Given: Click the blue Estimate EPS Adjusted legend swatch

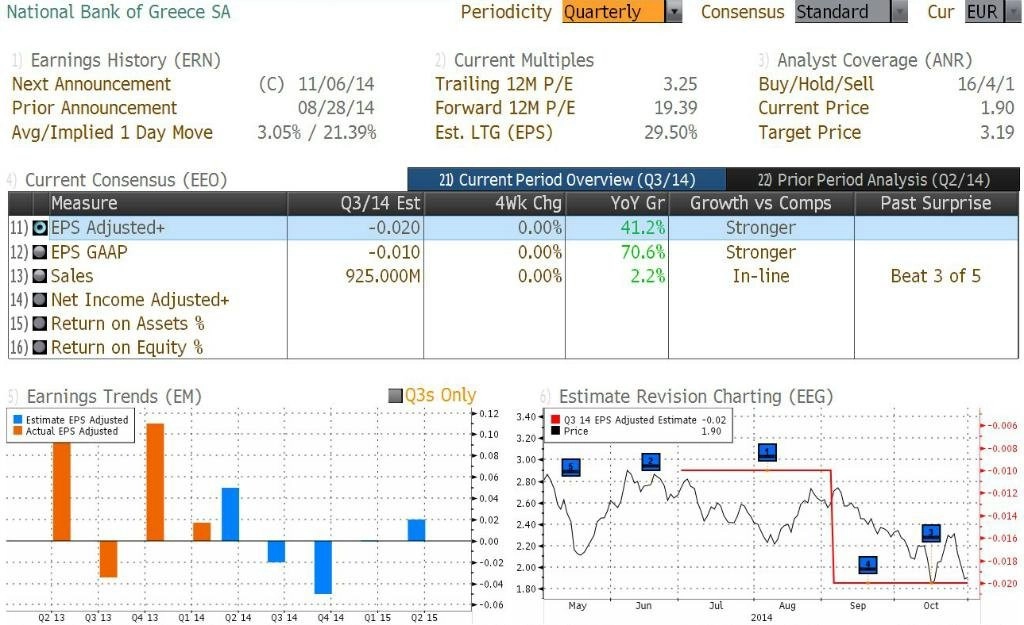Looking at the screenshot, I should tap(18, 420).
